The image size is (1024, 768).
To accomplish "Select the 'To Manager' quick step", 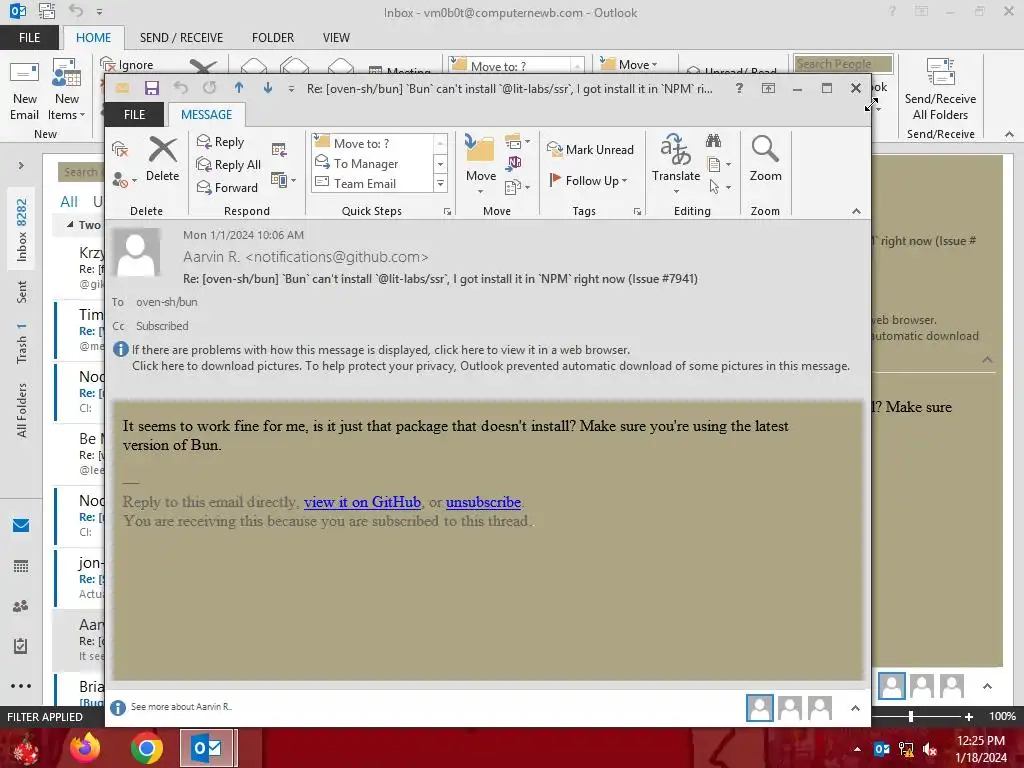I will pyautogui.click(x=371, y=163).
